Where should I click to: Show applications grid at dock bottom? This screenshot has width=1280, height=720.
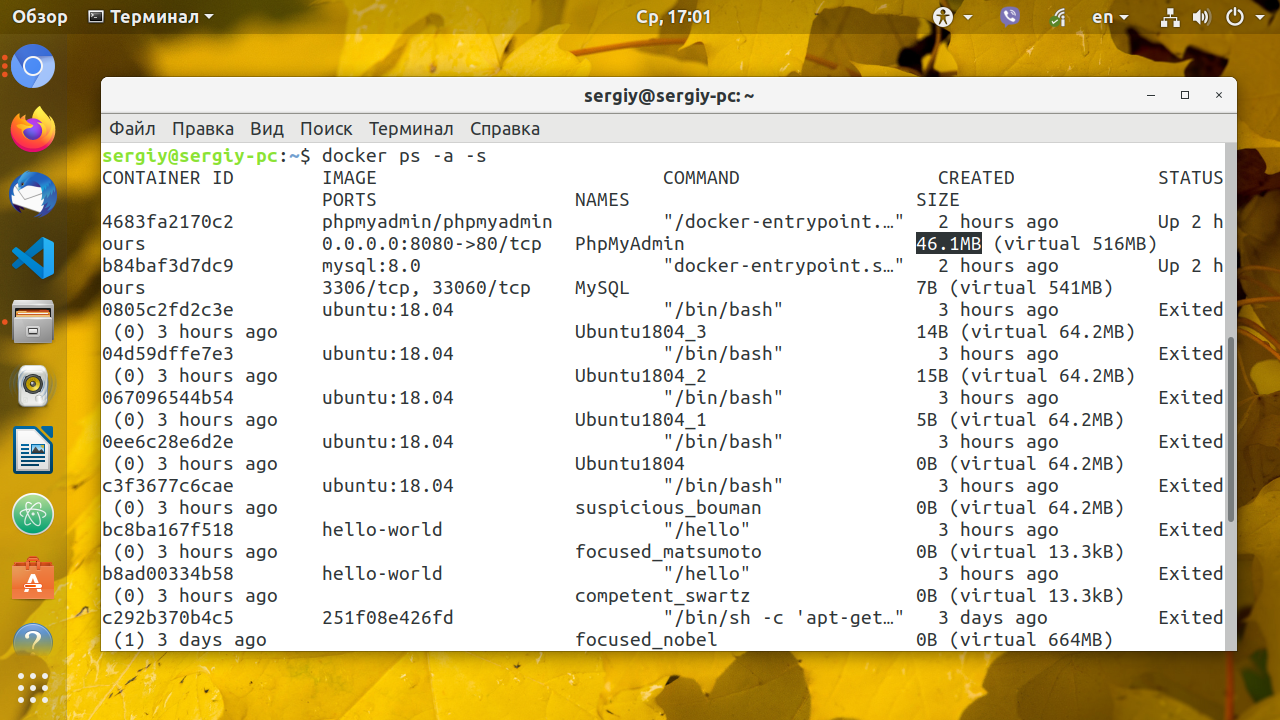point(33,687)
